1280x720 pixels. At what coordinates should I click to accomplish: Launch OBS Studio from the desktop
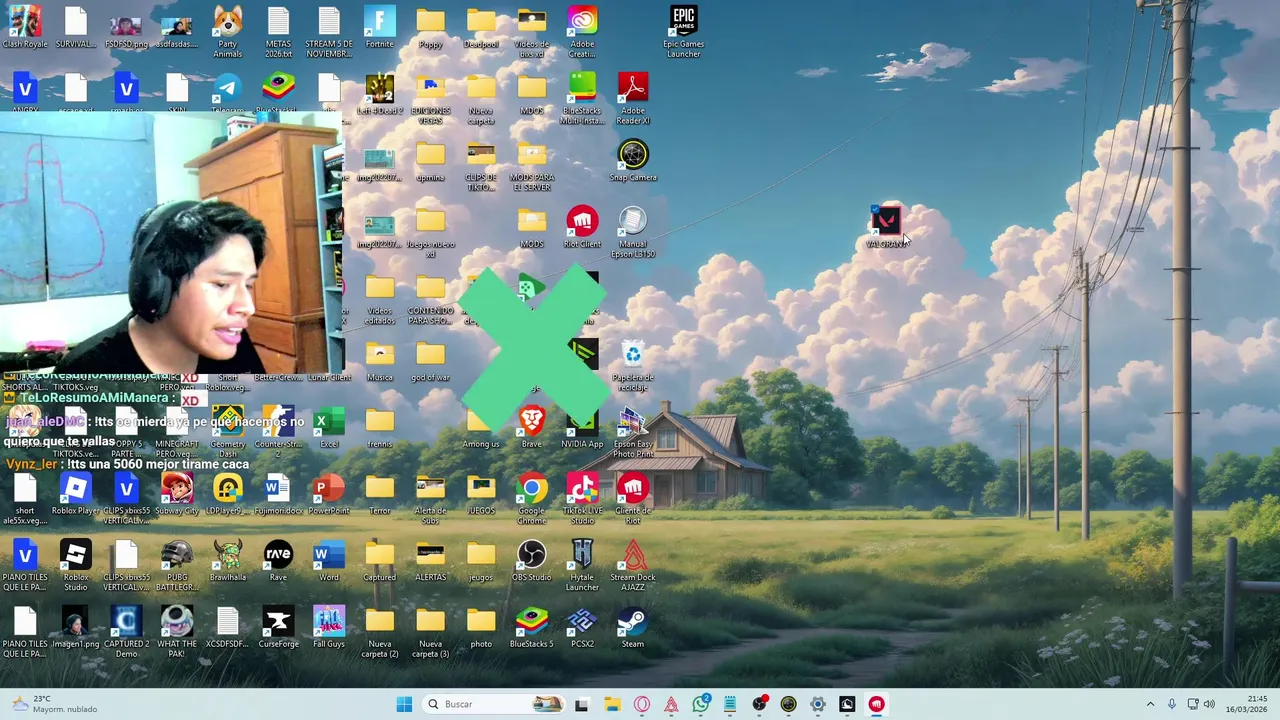pyautogui.click(x=532, y=560)
